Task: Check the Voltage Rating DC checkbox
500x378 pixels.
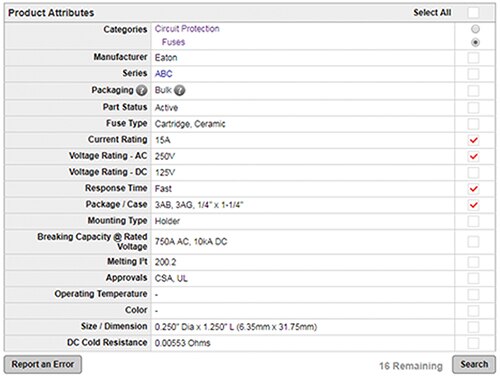Action: coord(473,173)
